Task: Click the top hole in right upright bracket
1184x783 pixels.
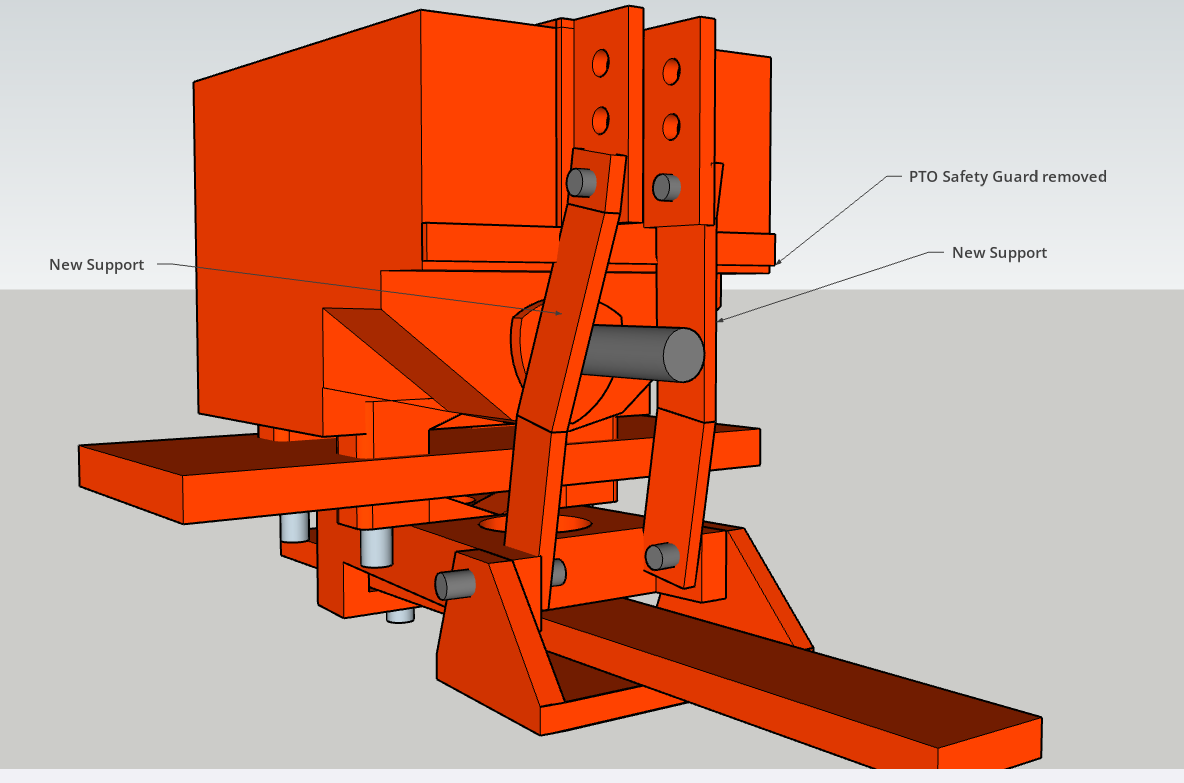Action: (x=672, y=71)
